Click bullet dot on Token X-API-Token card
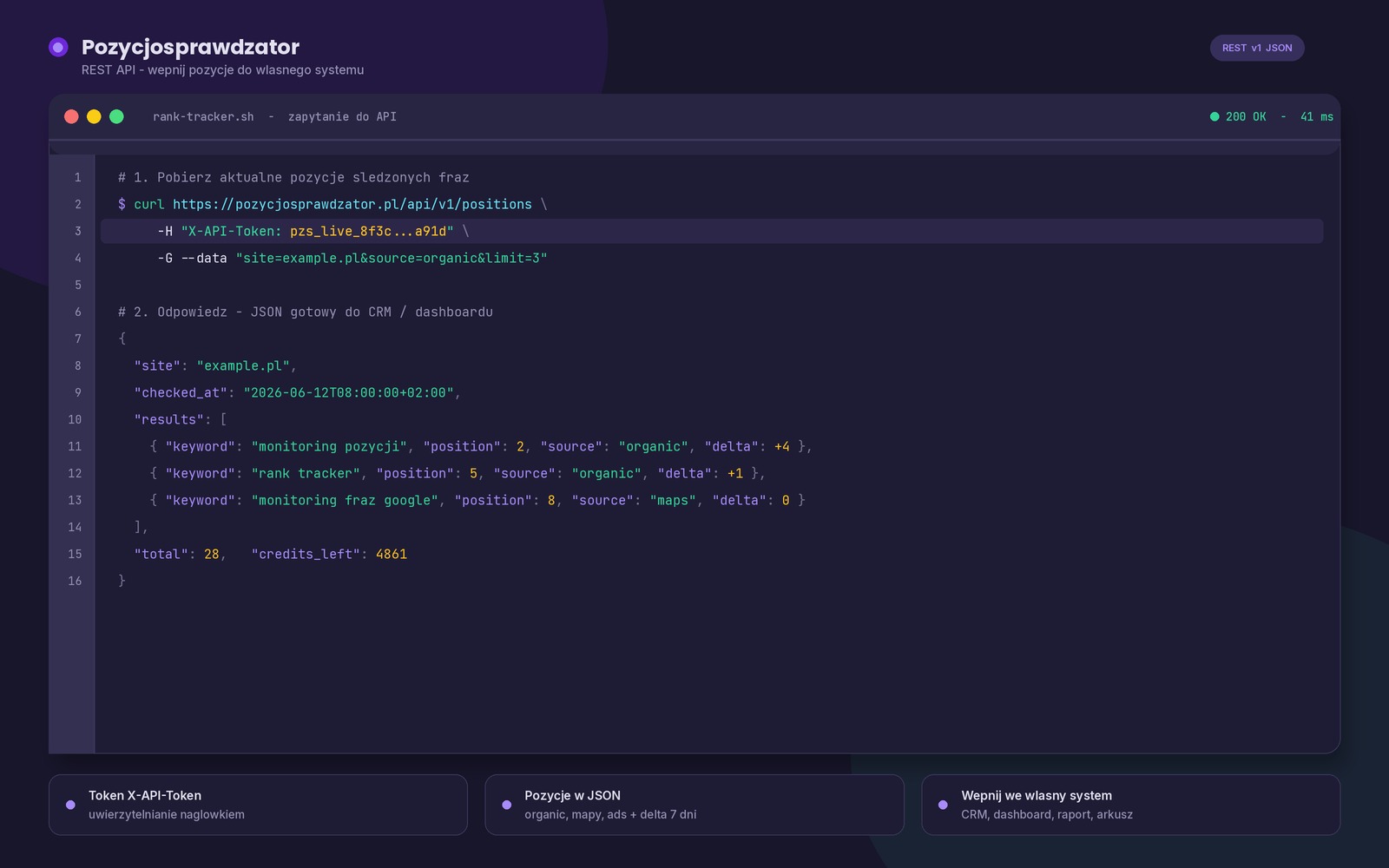This screenshot has width=1389, height=868. tap(70, 805)
